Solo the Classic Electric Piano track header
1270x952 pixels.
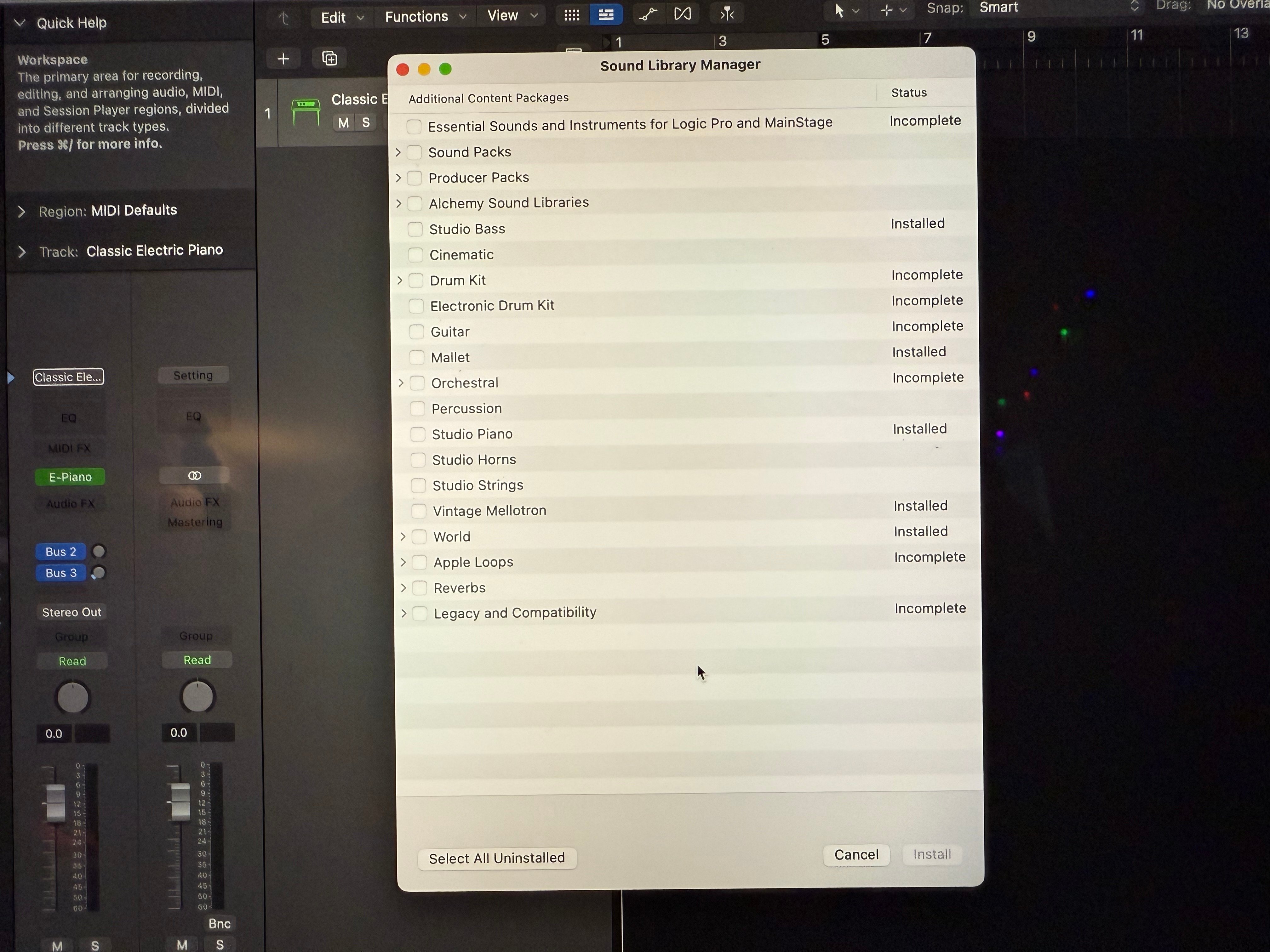(366, 123)
